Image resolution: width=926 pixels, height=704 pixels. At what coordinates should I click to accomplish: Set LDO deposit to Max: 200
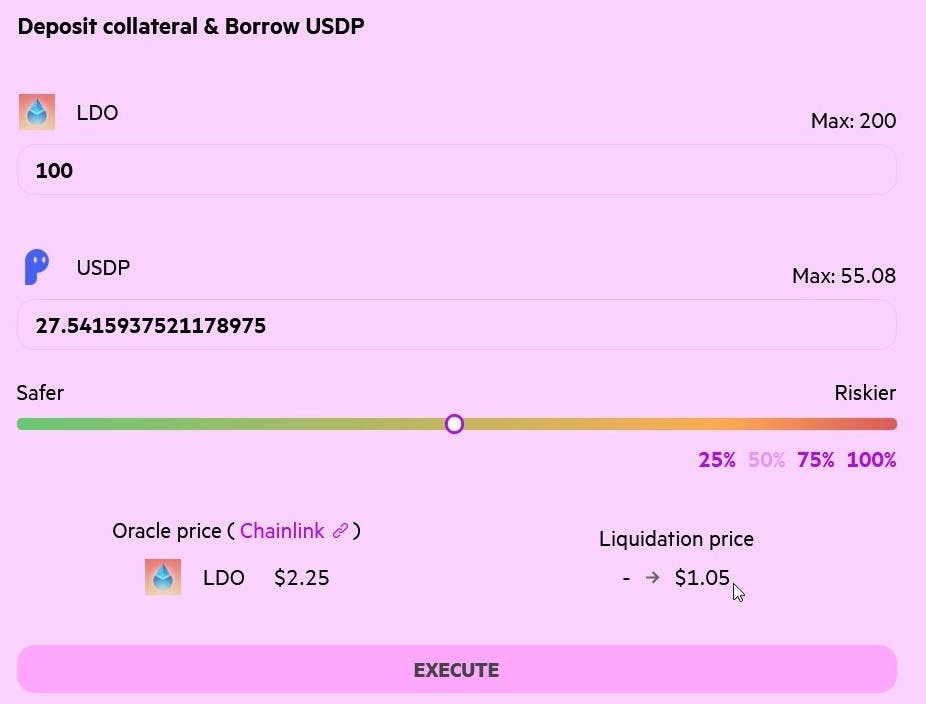point(853,122)
